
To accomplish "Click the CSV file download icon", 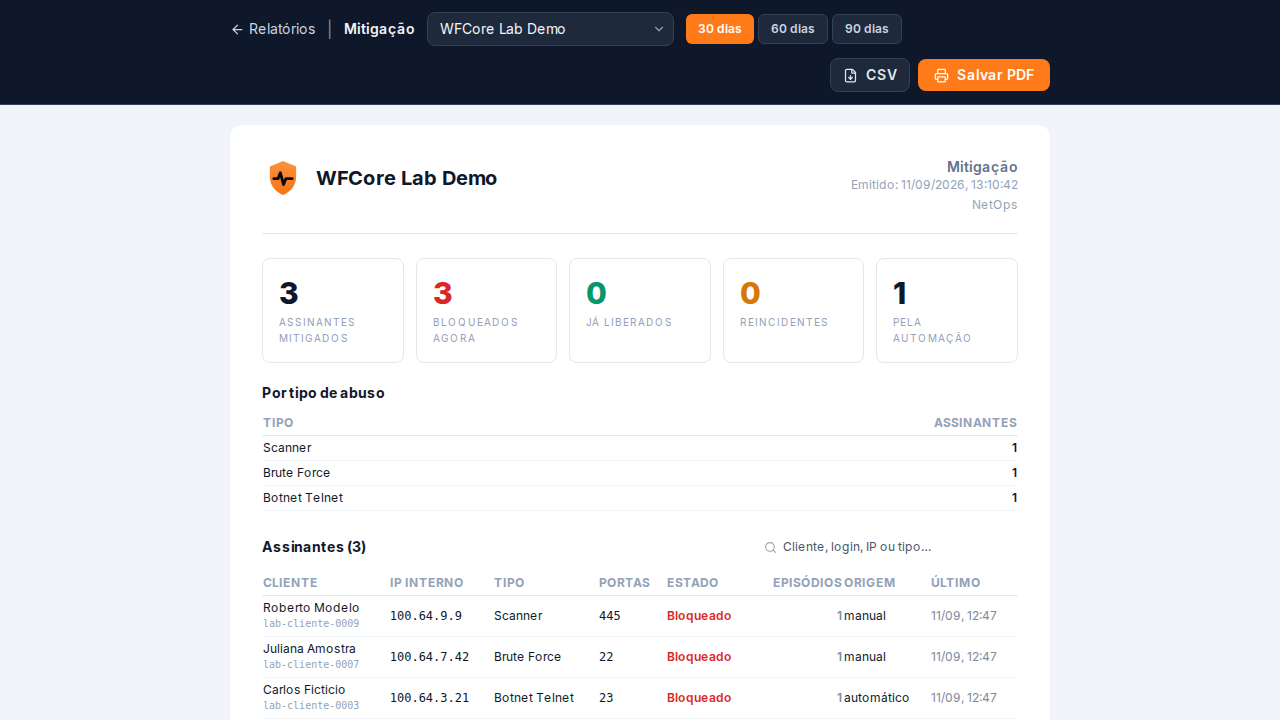I will pos(851,75).
